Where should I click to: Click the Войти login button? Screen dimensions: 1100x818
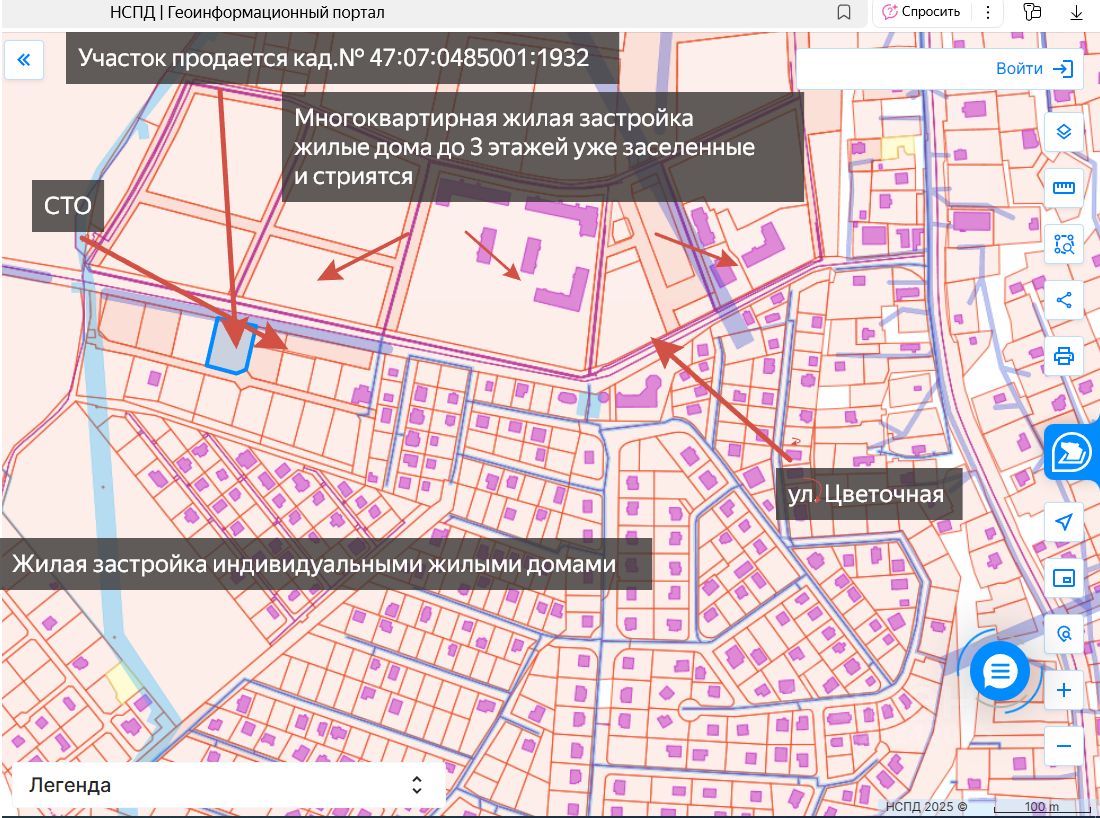click(1035, 69)
